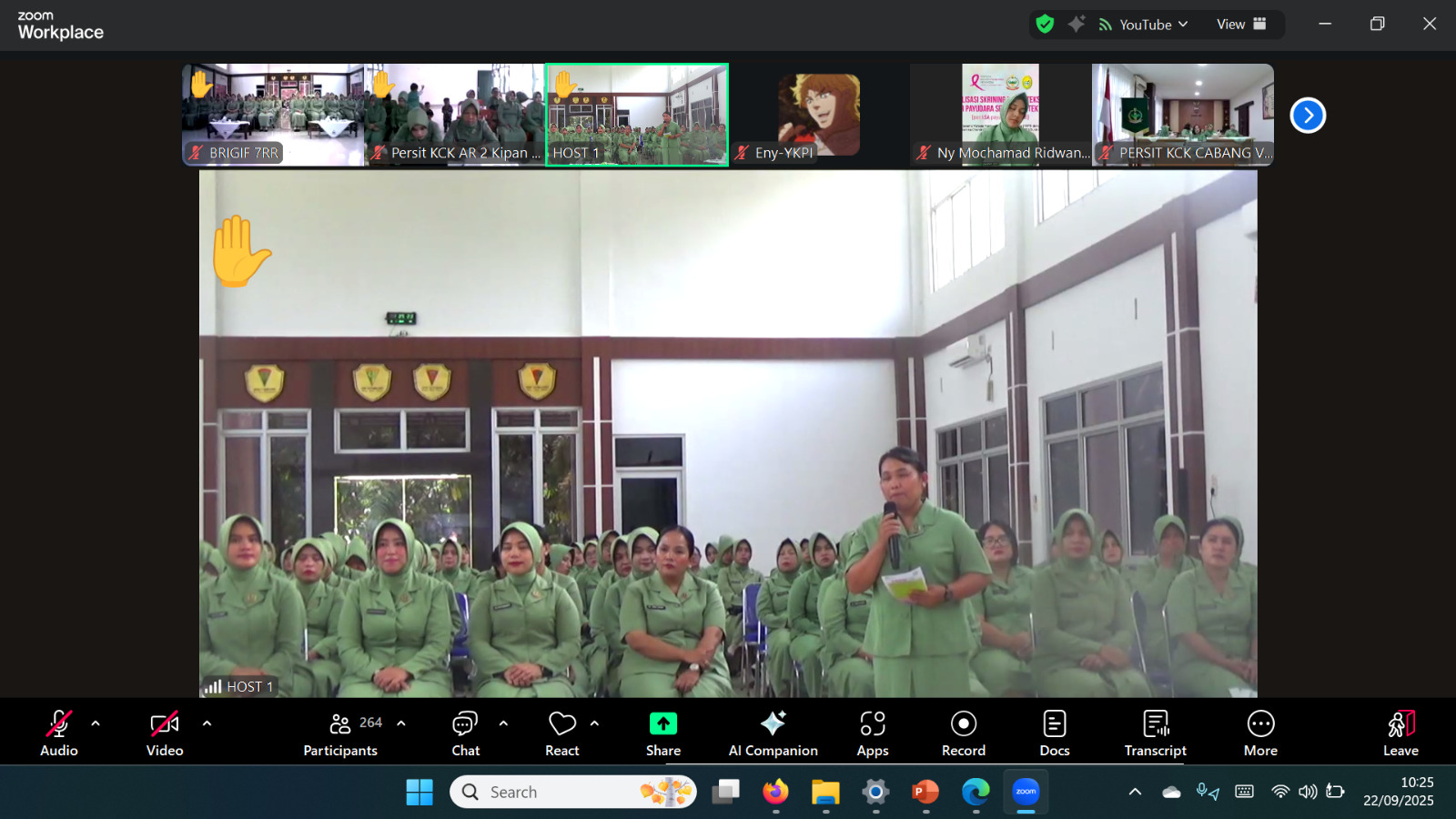Click the Share screen icon
1456x819 pixels.
[x=662, y=724]
